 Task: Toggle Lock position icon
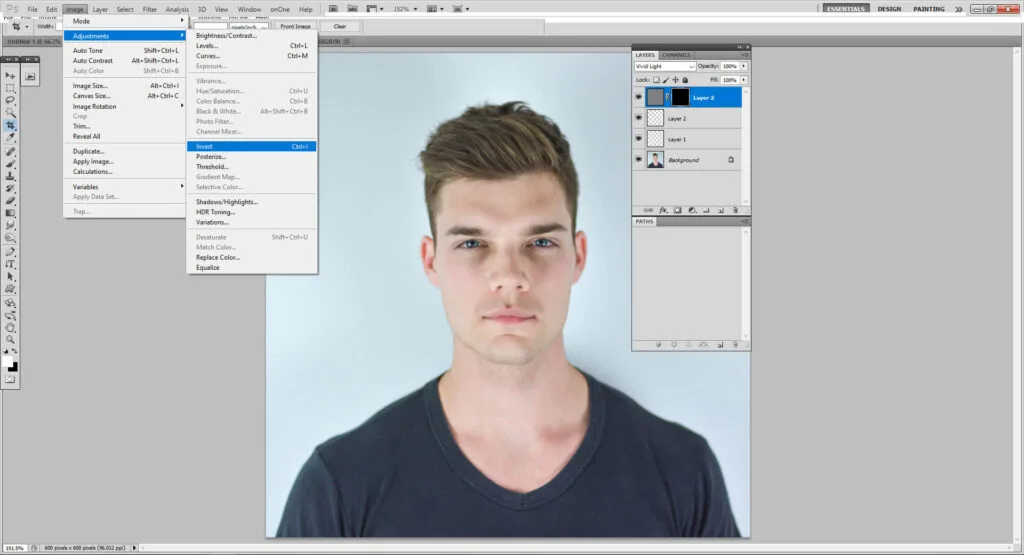(675, 80)
